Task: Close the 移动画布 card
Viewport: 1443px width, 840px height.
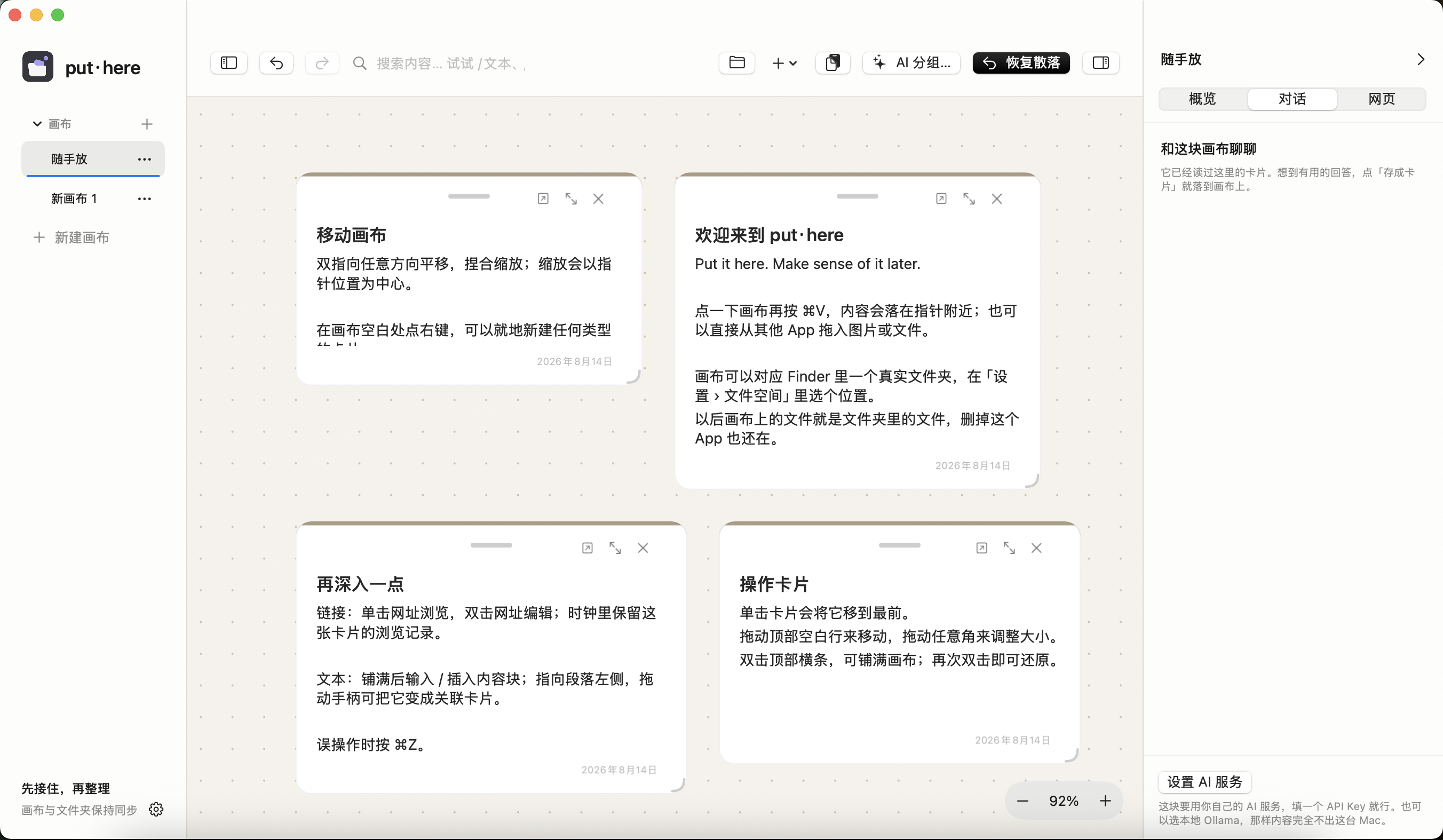Action: pos(598,199)
